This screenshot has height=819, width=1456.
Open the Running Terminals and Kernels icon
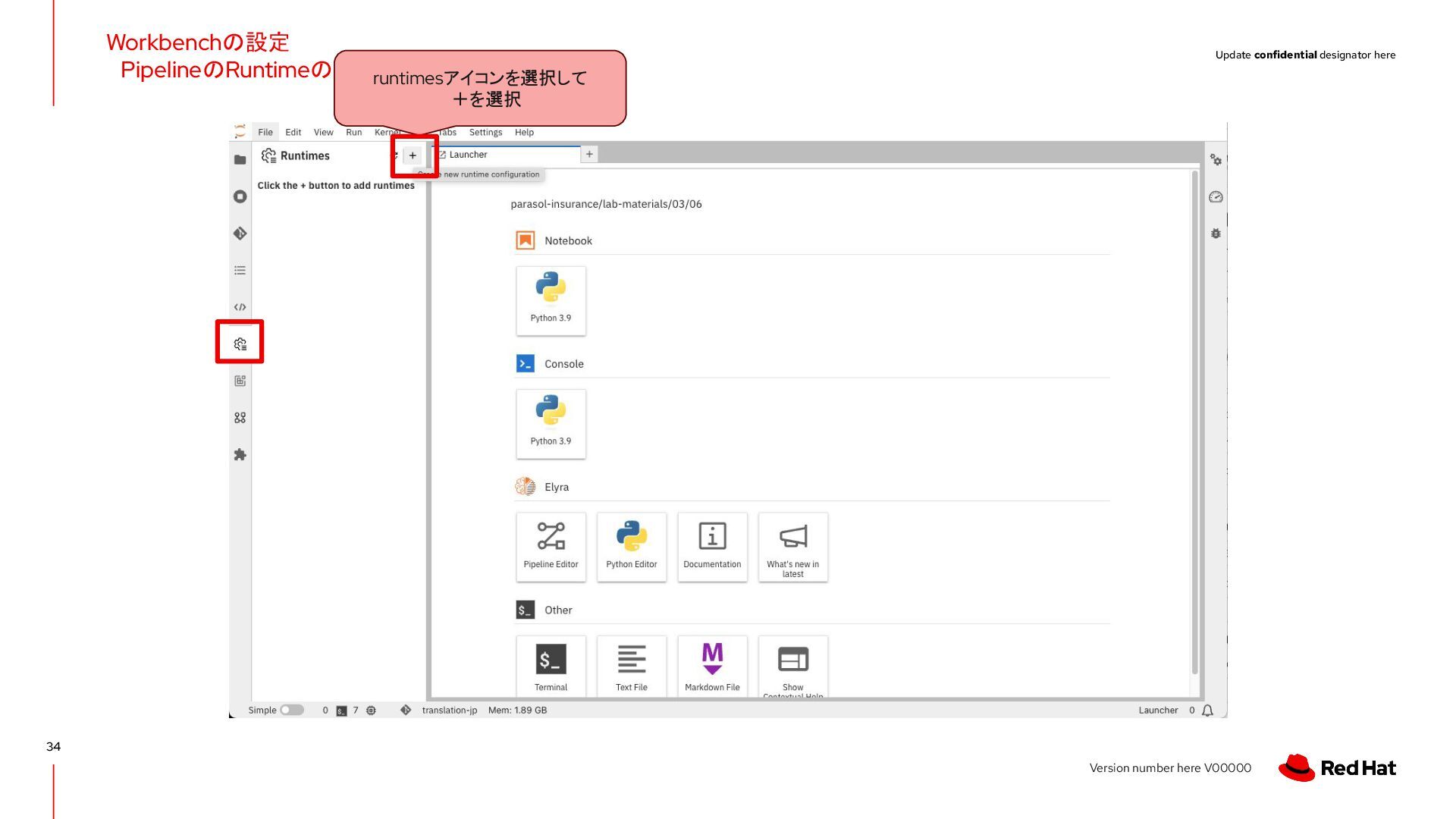(240, 196)
